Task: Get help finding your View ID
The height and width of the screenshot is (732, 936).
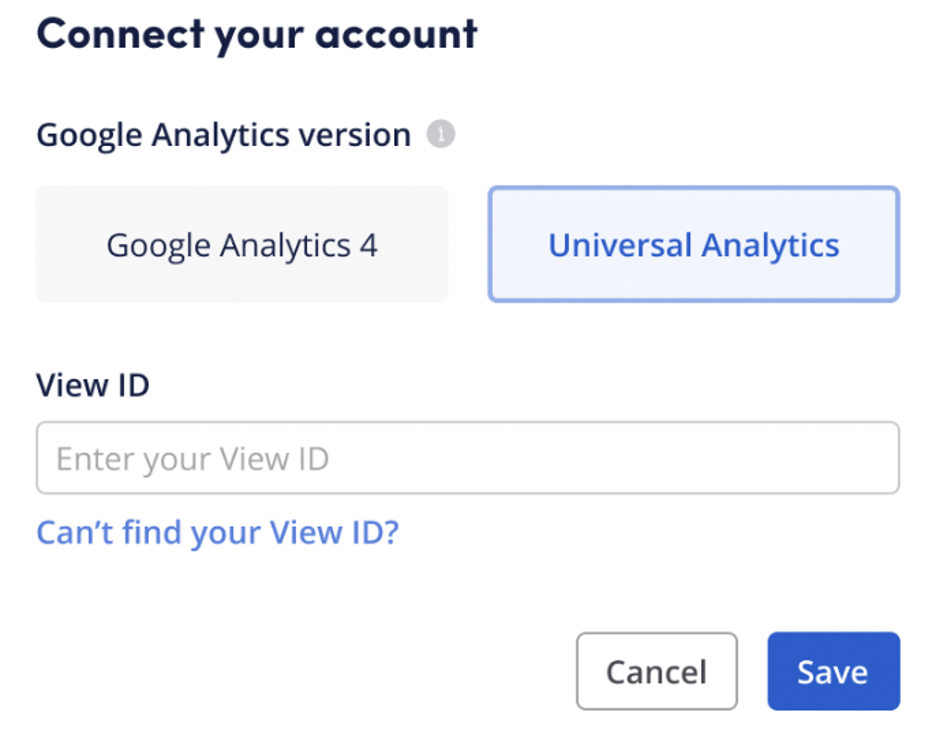Action: pos(217,532)
